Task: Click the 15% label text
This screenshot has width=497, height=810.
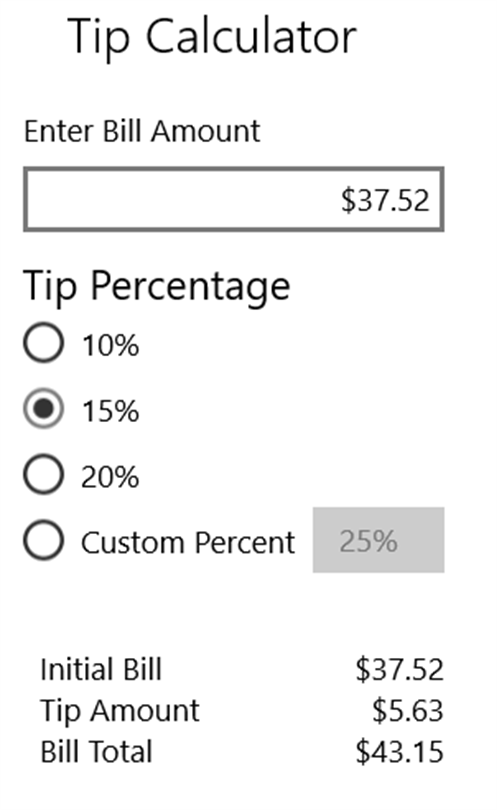Action: [111, 411]
